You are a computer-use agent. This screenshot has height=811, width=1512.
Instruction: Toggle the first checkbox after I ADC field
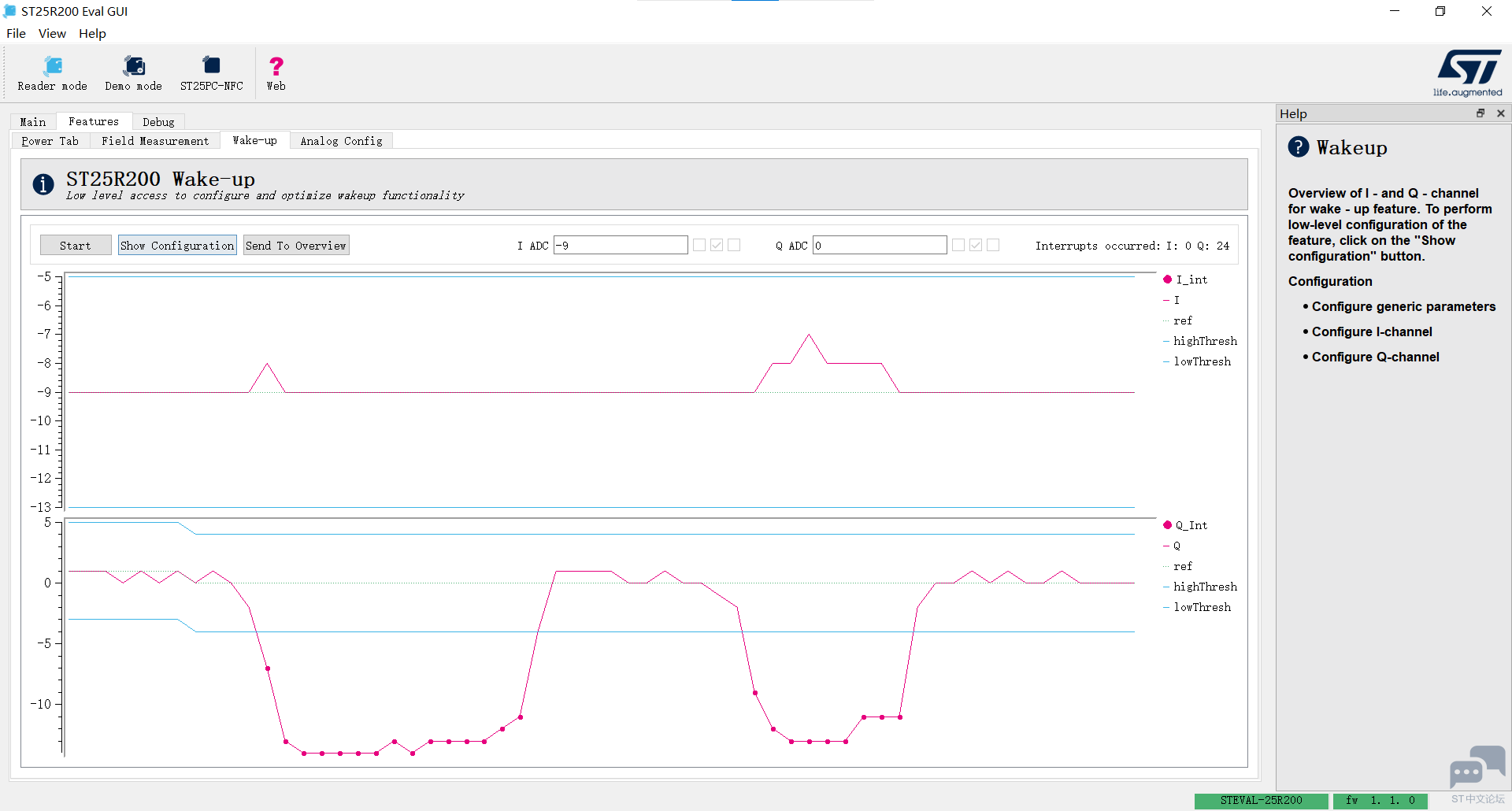pos(699,246)
